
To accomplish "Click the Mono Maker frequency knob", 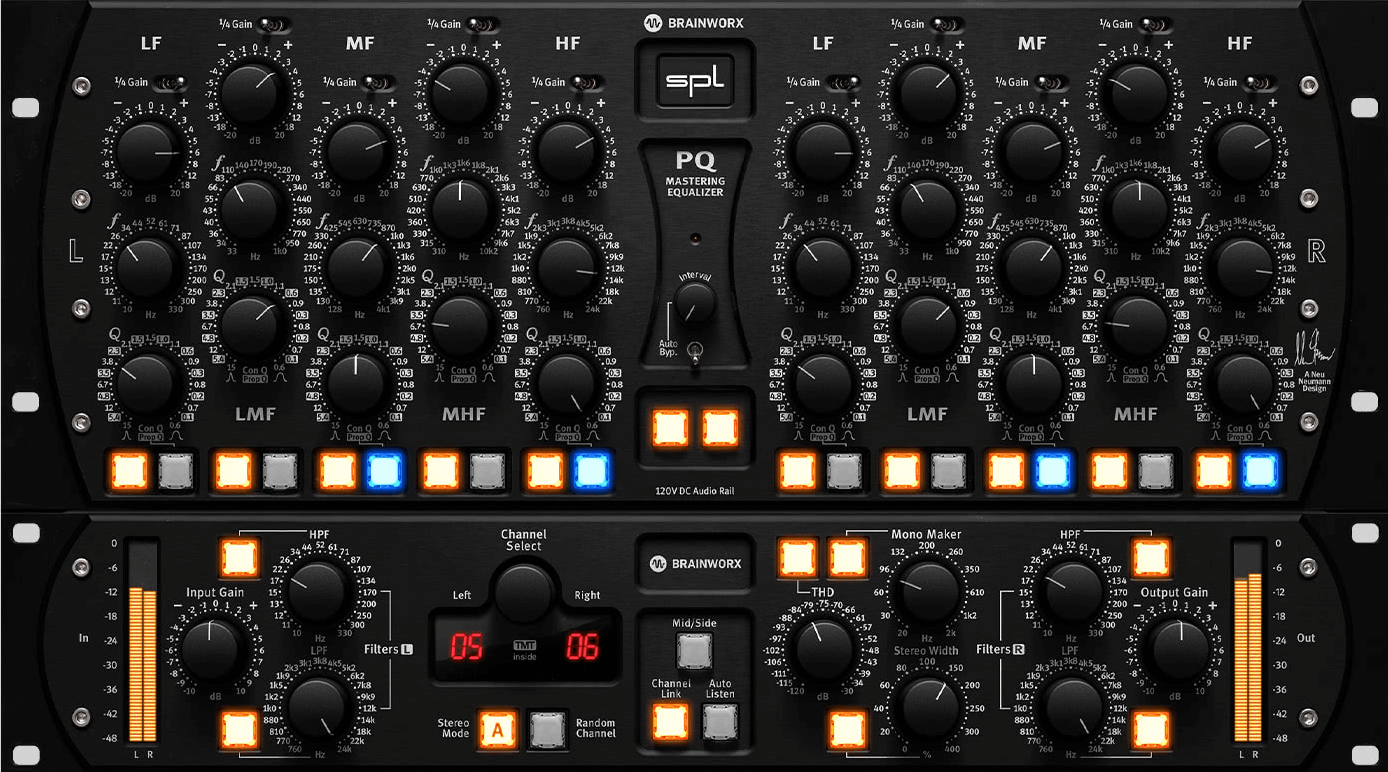I will [929, 592].
